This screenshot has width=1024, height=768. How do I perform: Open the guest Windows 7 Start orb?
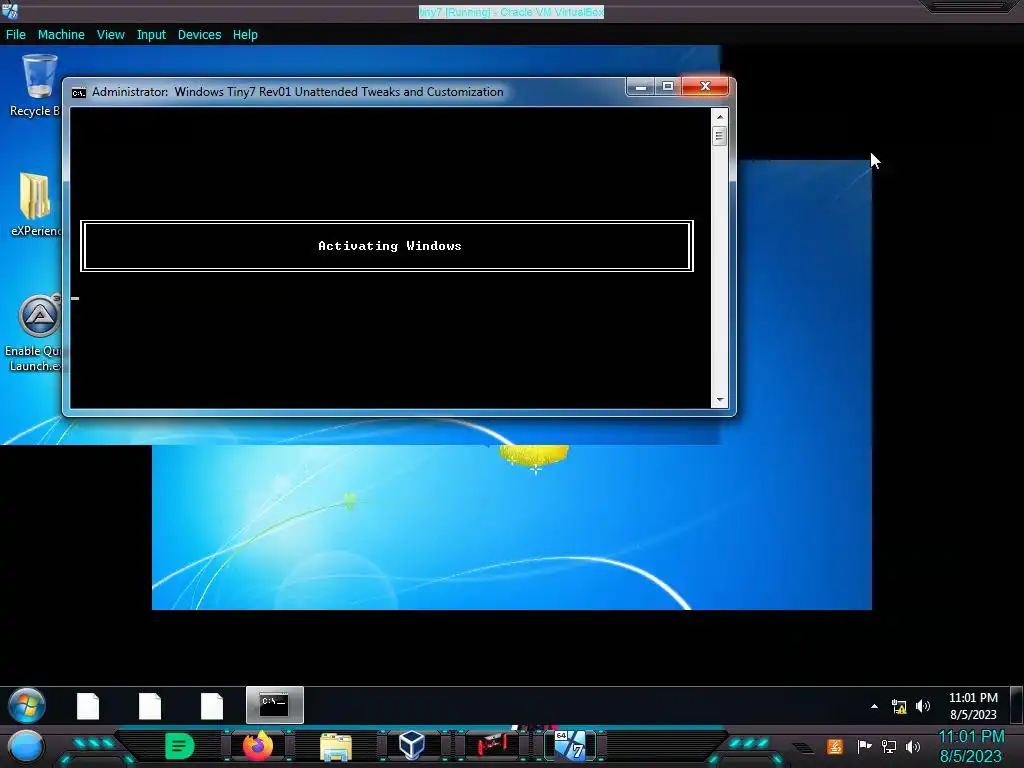[x=27, y=705]
